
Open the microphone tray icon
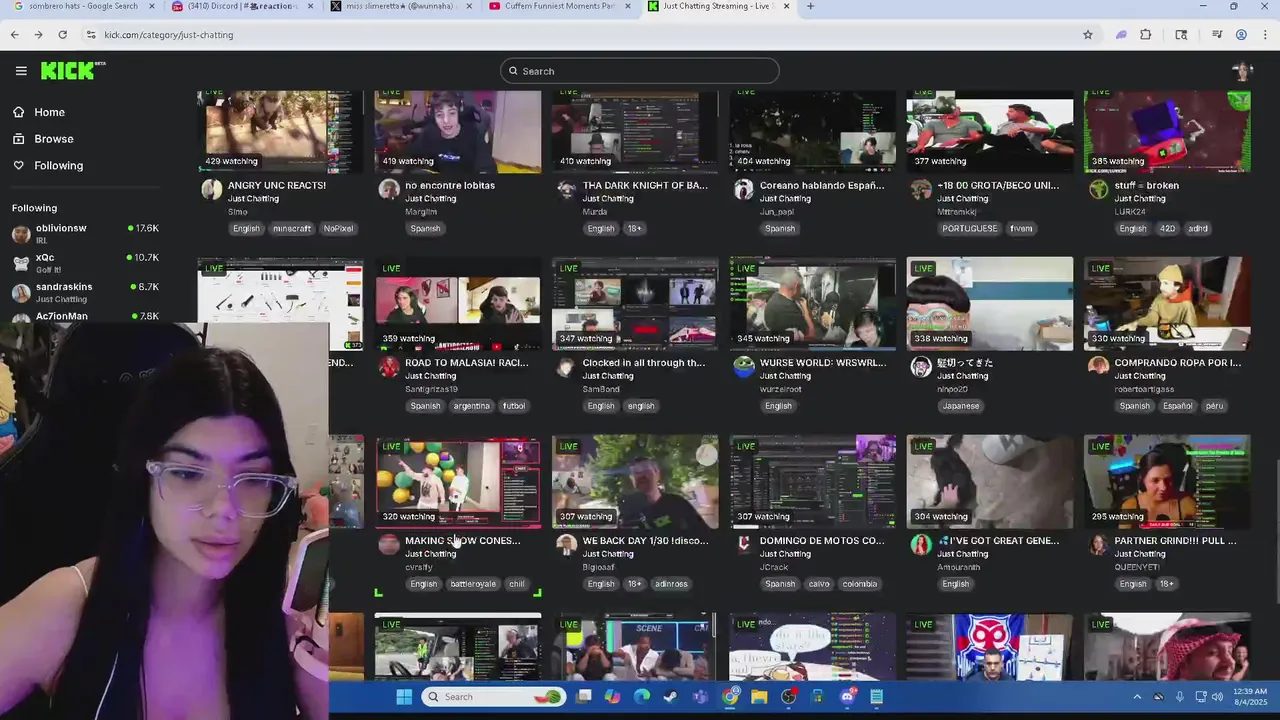pyautogui.click(x=1180, y=697)
